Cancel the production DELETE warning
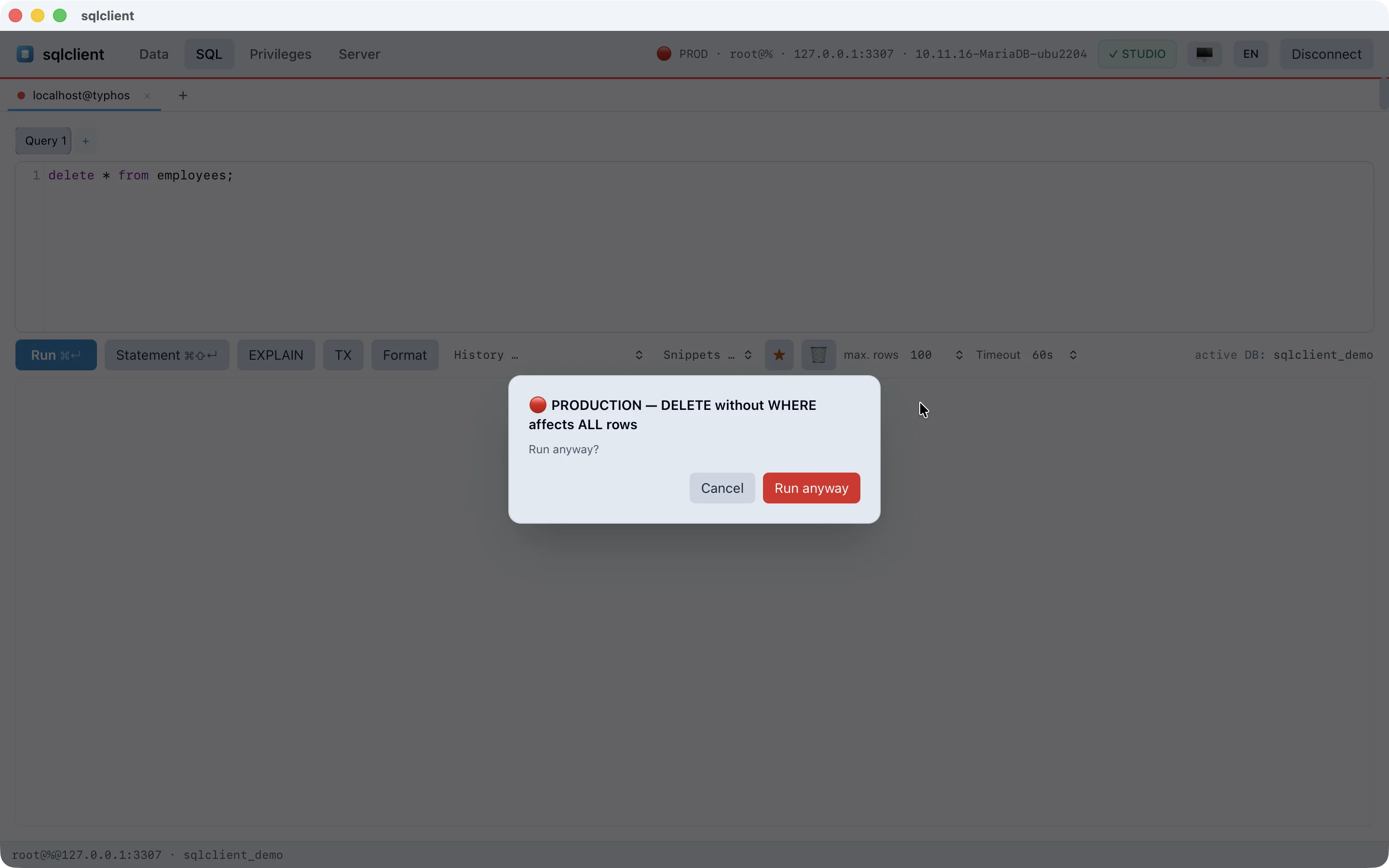 click(x=722, y=488)
